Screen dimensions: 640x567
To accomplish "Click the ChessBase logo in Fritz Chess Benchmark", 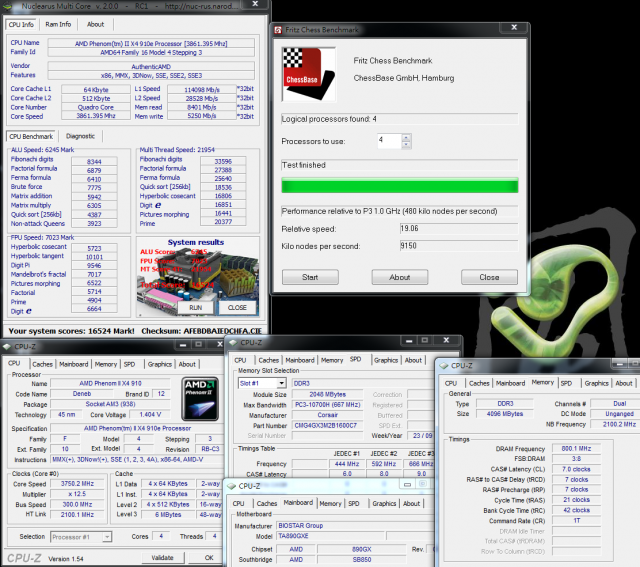I will pyautogui.click(x=309, y=74).
